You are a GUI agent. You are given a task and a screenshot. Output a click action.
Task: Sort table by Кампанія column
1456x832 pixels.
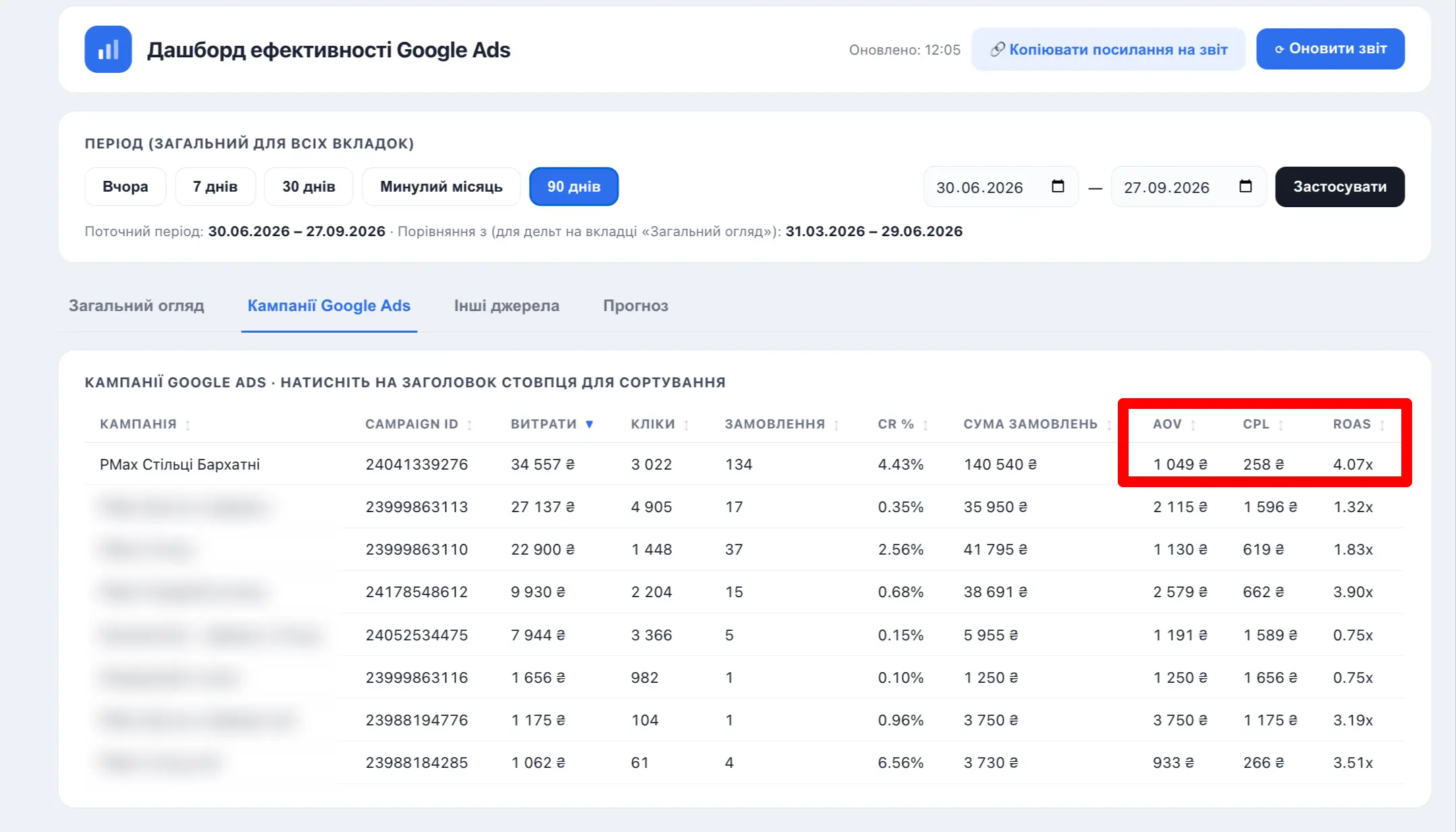[145, 424]
